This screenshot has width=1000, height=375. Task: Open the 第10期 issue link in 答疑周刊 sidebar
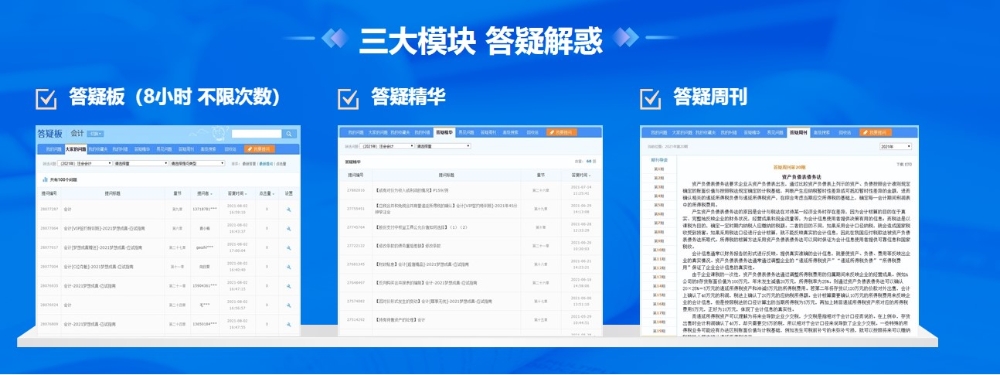coord(659,250)
